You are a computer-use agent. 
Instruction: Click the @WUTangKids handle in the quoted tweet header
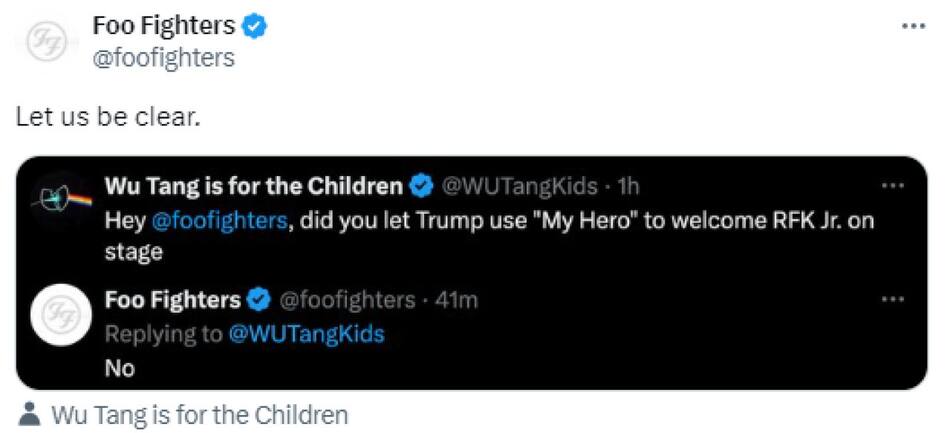pyautogui.click(x=520, y=186)
